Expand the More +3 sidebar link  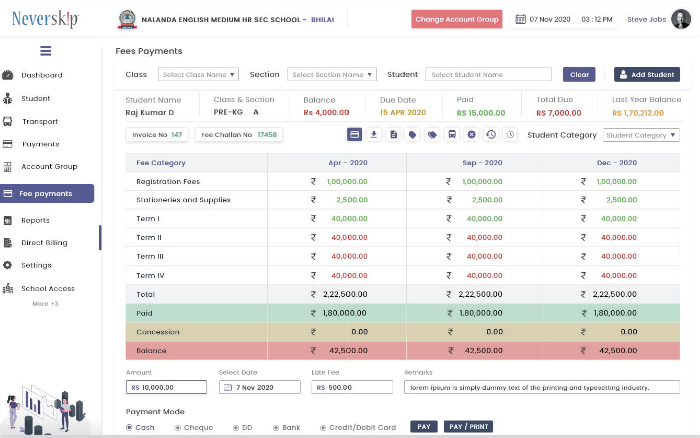(x=45, y=304)
